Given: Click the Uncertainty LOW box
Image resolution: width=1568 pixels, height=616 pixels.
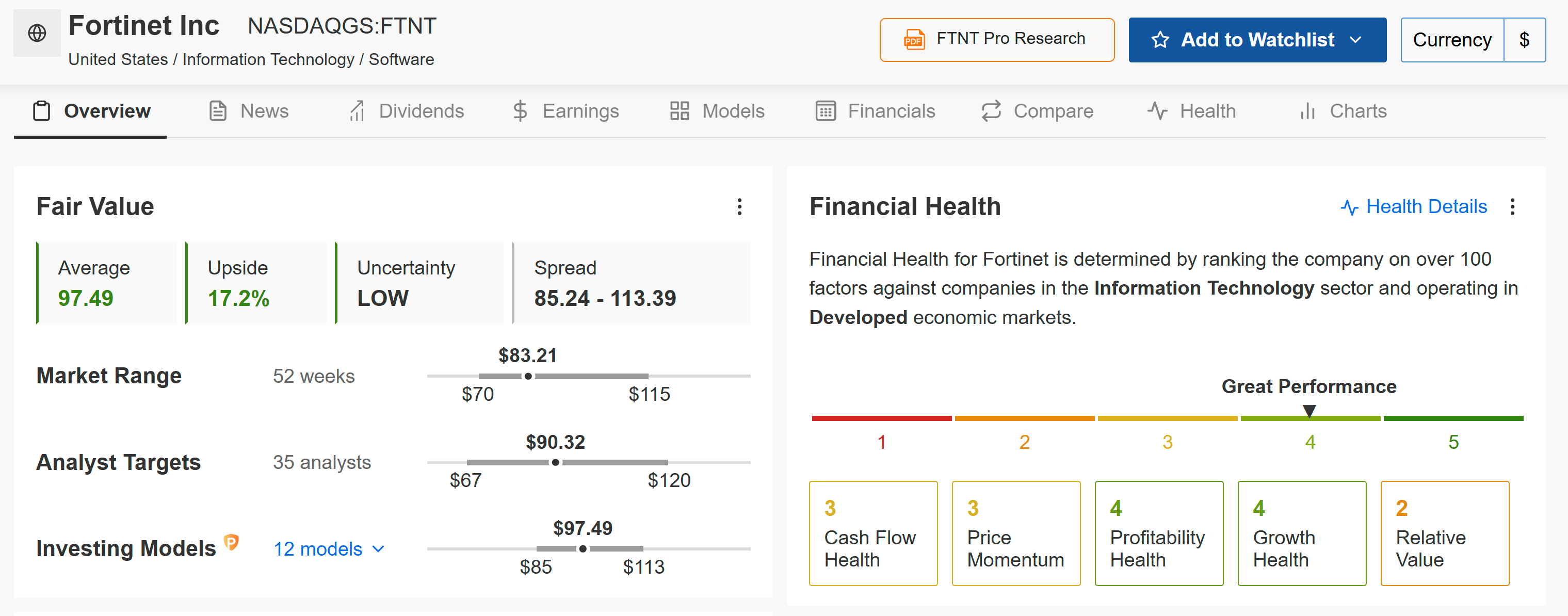Looking at the screenshot, I should click(419, 283).
